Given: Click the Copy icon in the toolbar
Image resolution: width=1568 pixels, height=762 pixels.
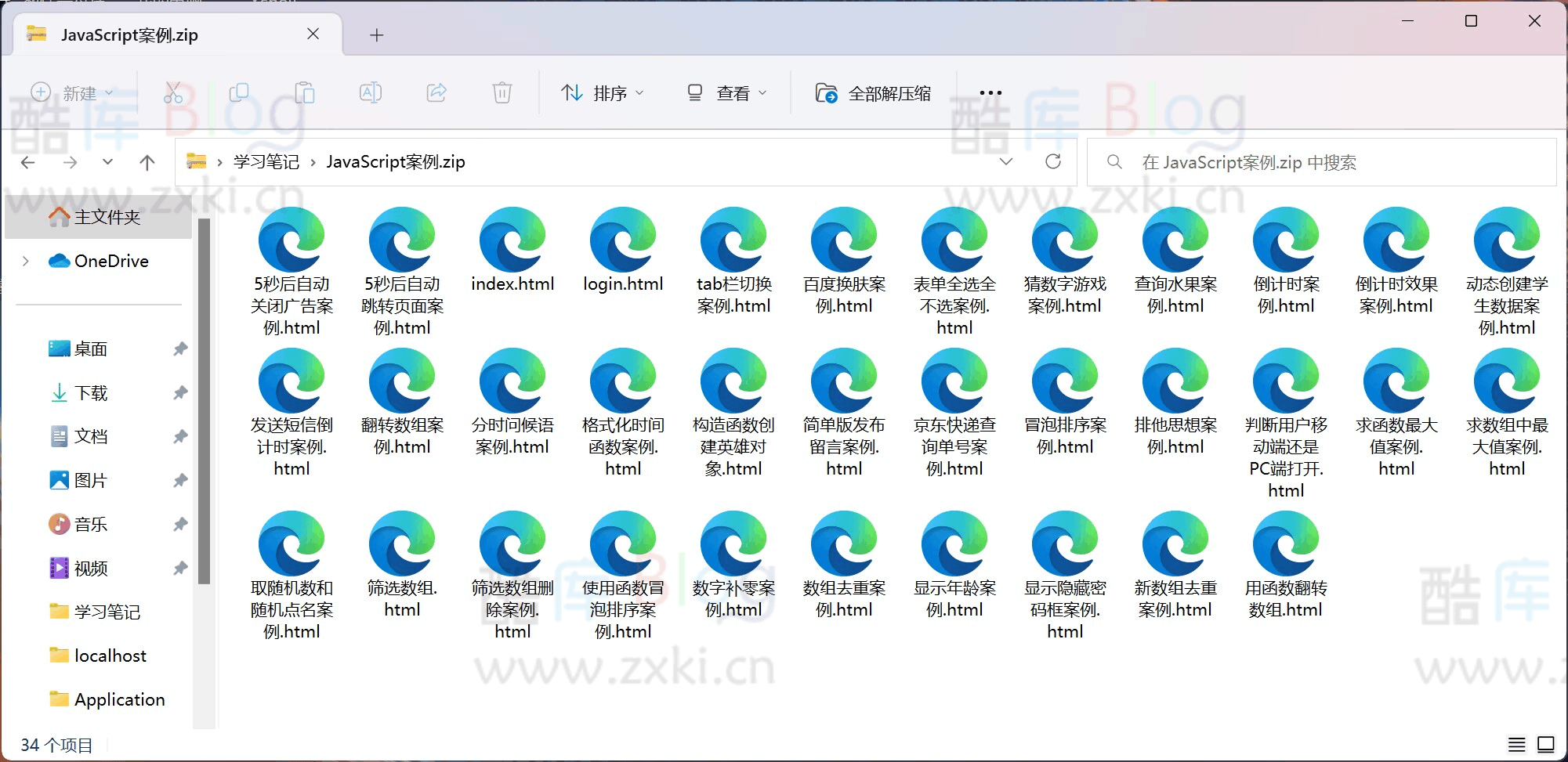Looking at the screenshot, I should click(x=239, y=92).
